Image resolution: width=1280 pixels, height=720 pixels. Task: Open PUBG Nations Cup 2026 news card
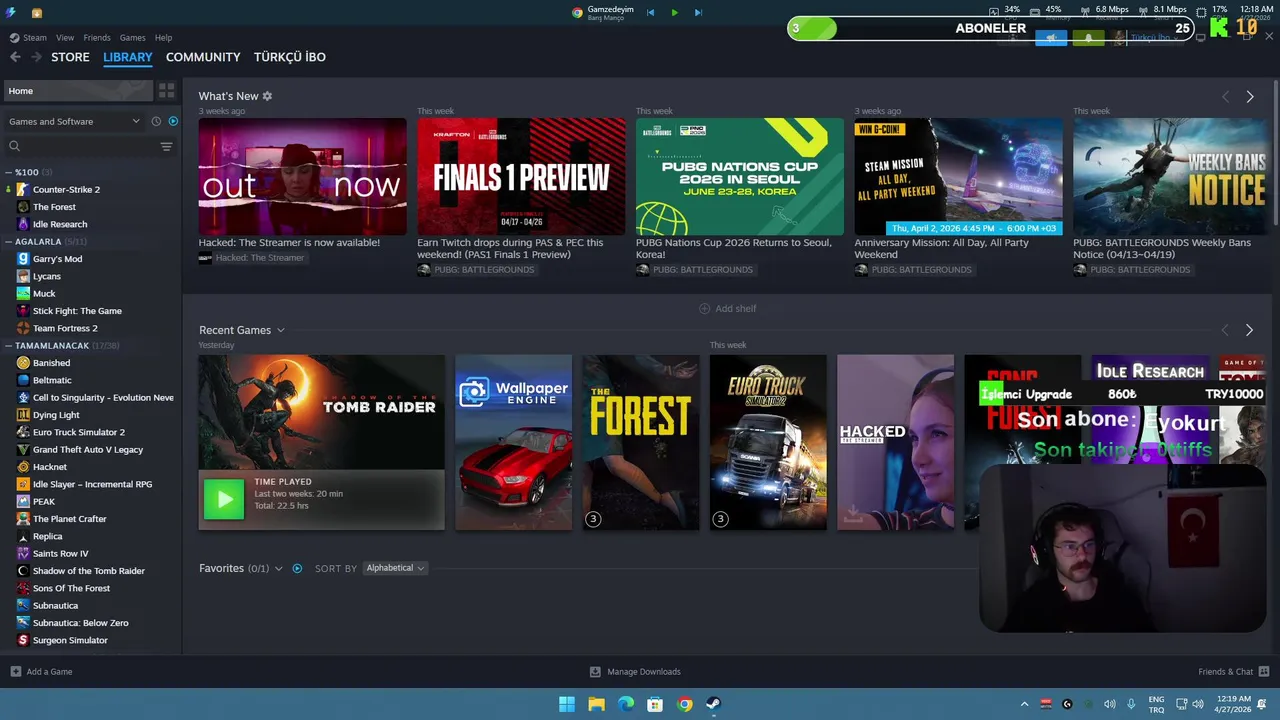pyautogui.click(x=740, y=177)
